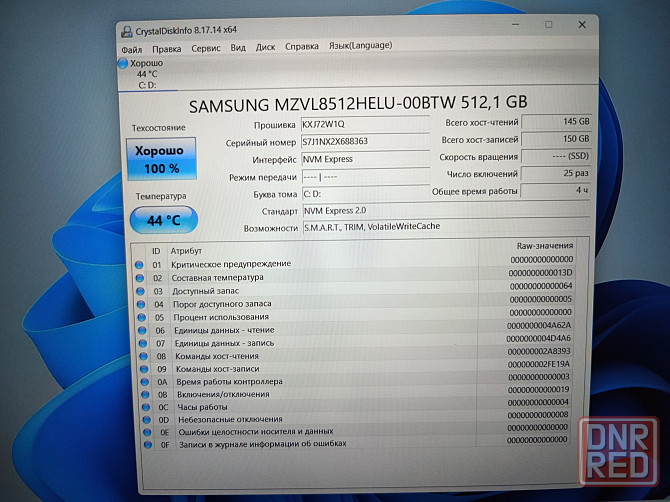
Task: Click the status dot for Единицы данных - запись
Action: pos(143,343)
